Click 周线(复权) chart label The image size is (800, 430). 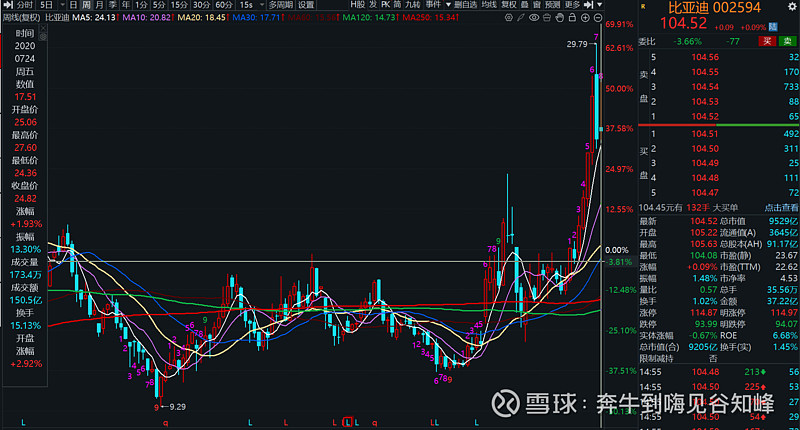tap(21, 17)
